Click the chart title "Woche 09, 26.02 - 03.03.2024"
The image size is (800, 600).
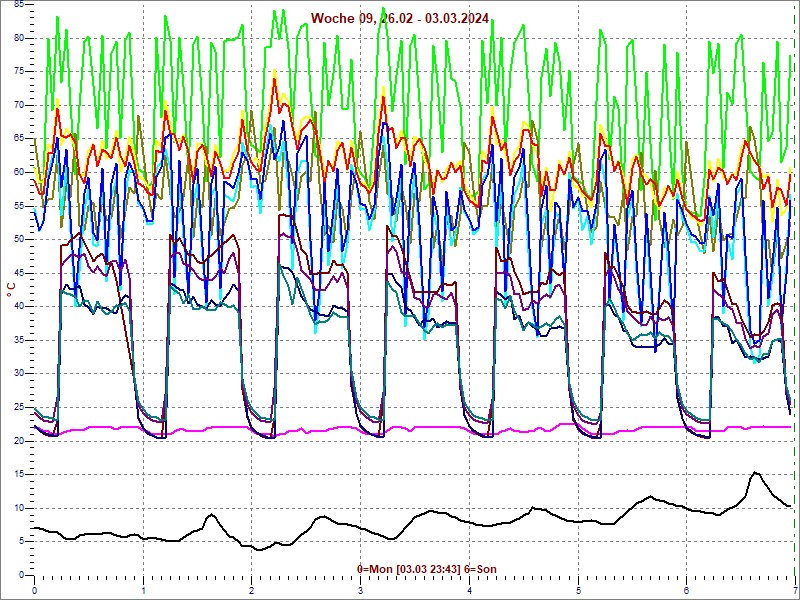400,18
